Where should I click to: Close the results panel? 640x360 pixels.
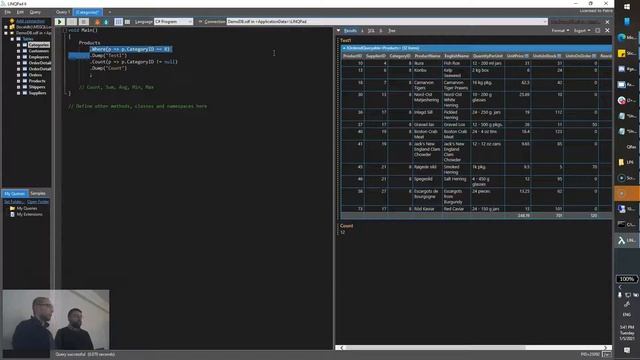click(607, 31)
